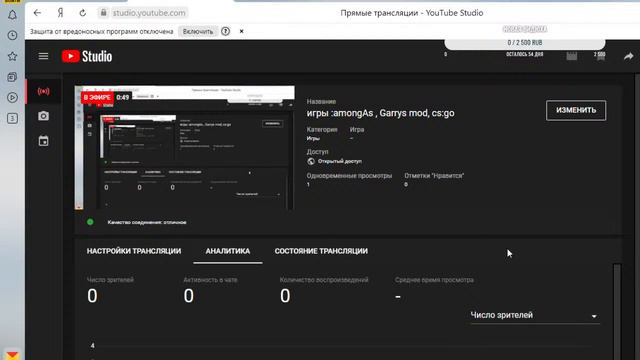Screen dimensions: 640x360
Task: Click the ИЗМЕНИТЬ button
Action: 576,110
